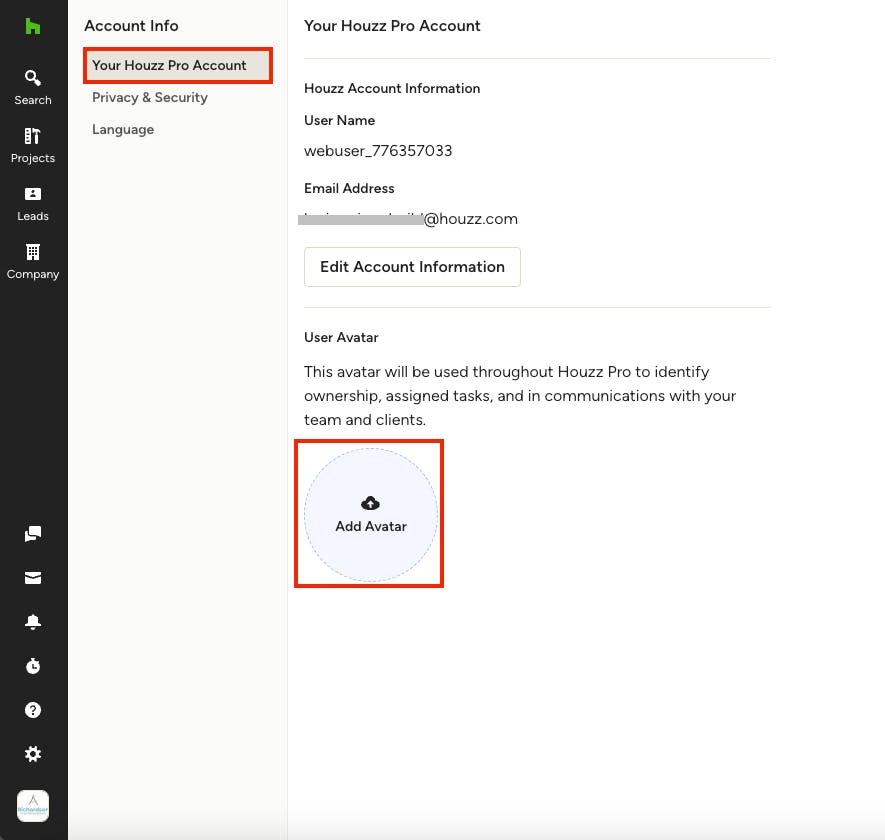Viewport: 885px width, 840px height.
Task: Click the Account Info heading
Action: point(132,26)
